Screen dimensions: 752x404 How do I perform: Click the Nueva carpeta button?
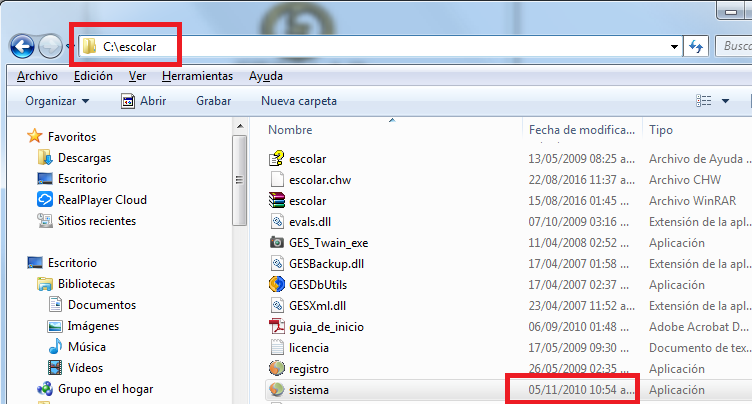[x=298, y=101]
